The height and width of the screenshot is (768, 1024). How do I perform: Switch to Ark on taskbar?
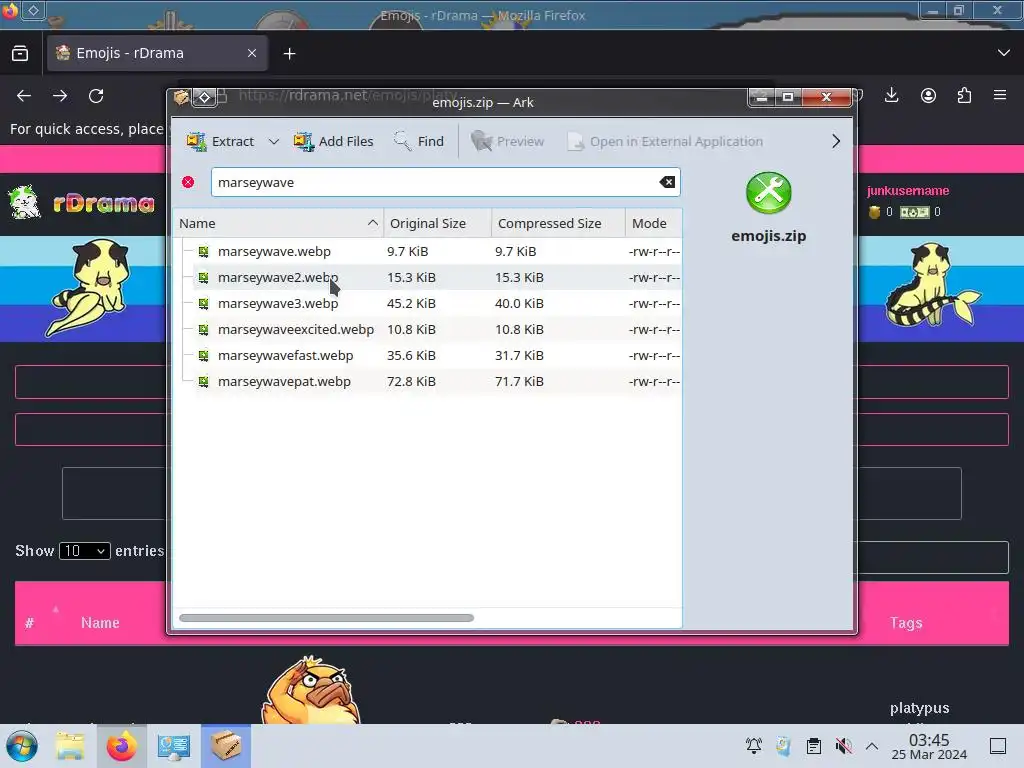(x=226, y=746)
